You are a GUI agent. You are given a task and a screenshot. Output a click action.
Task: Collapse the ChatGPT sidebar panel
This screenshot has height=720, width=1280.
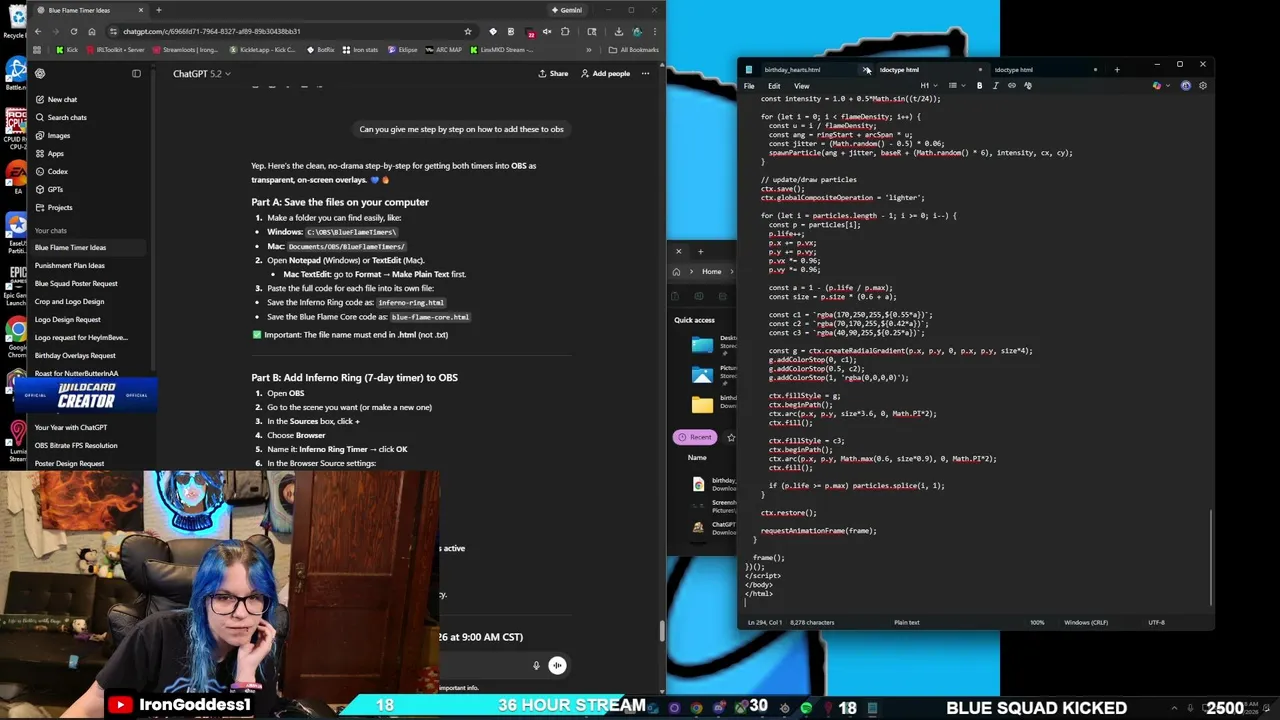136,73
